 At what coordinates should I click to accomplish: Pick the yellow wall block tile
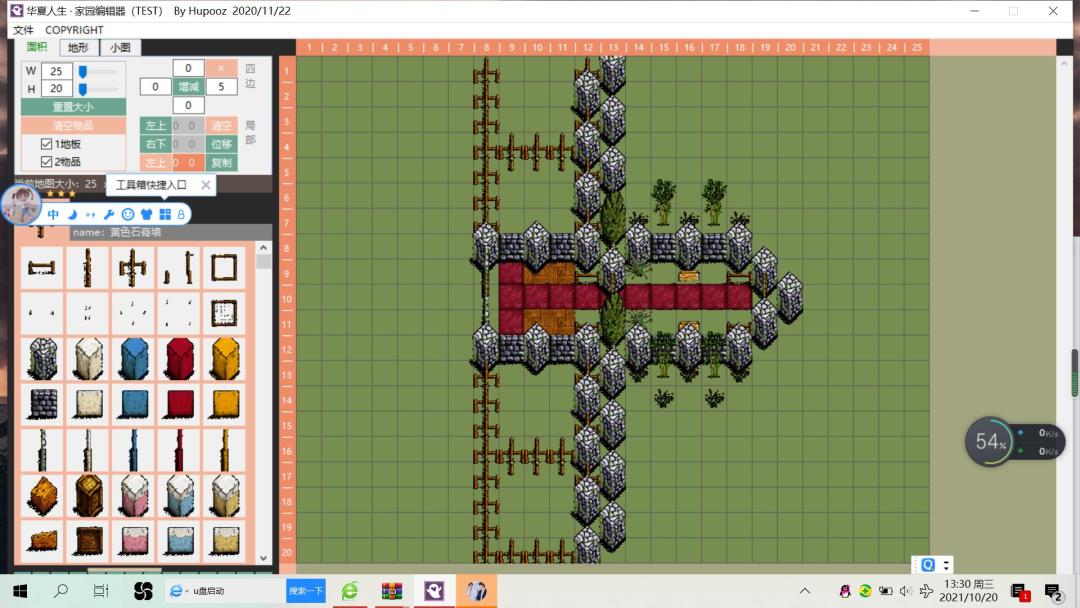click(x=224, y=403)
